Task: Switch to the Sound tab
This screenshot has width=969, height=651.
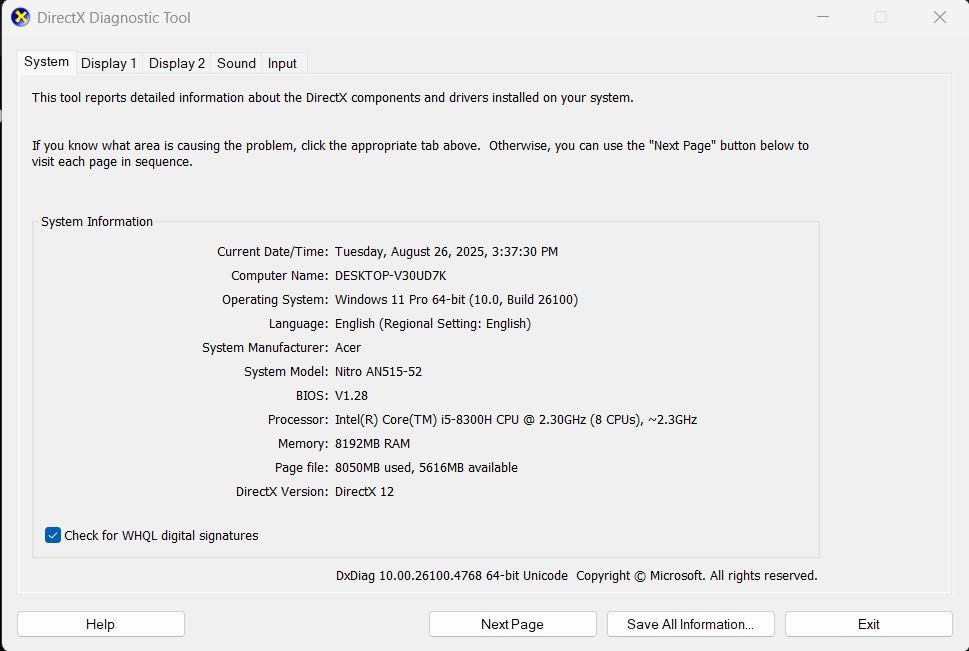Action: (x=236, y=63)
